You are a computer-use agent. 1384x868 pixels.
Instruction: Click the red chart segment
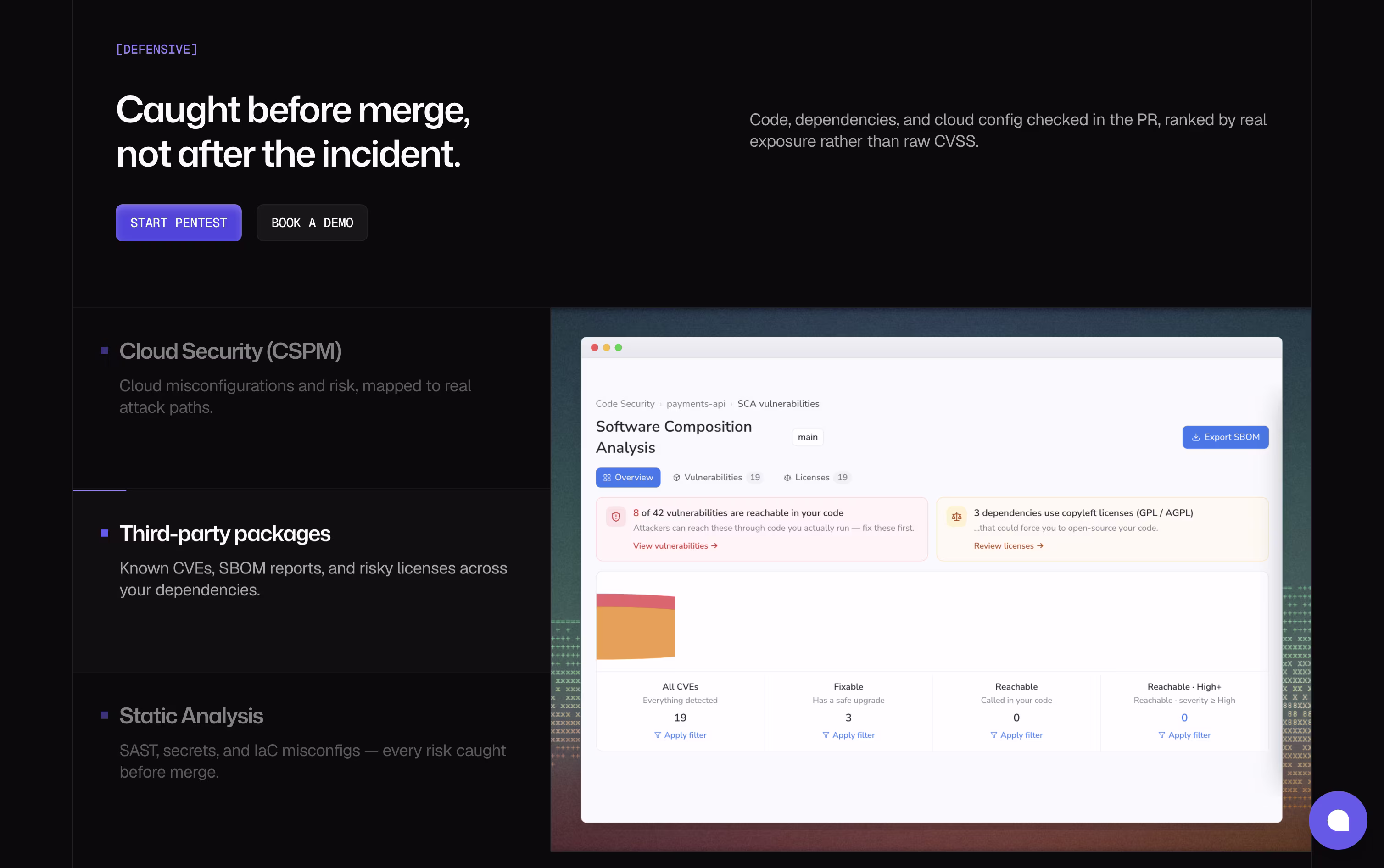pos(636,601)
